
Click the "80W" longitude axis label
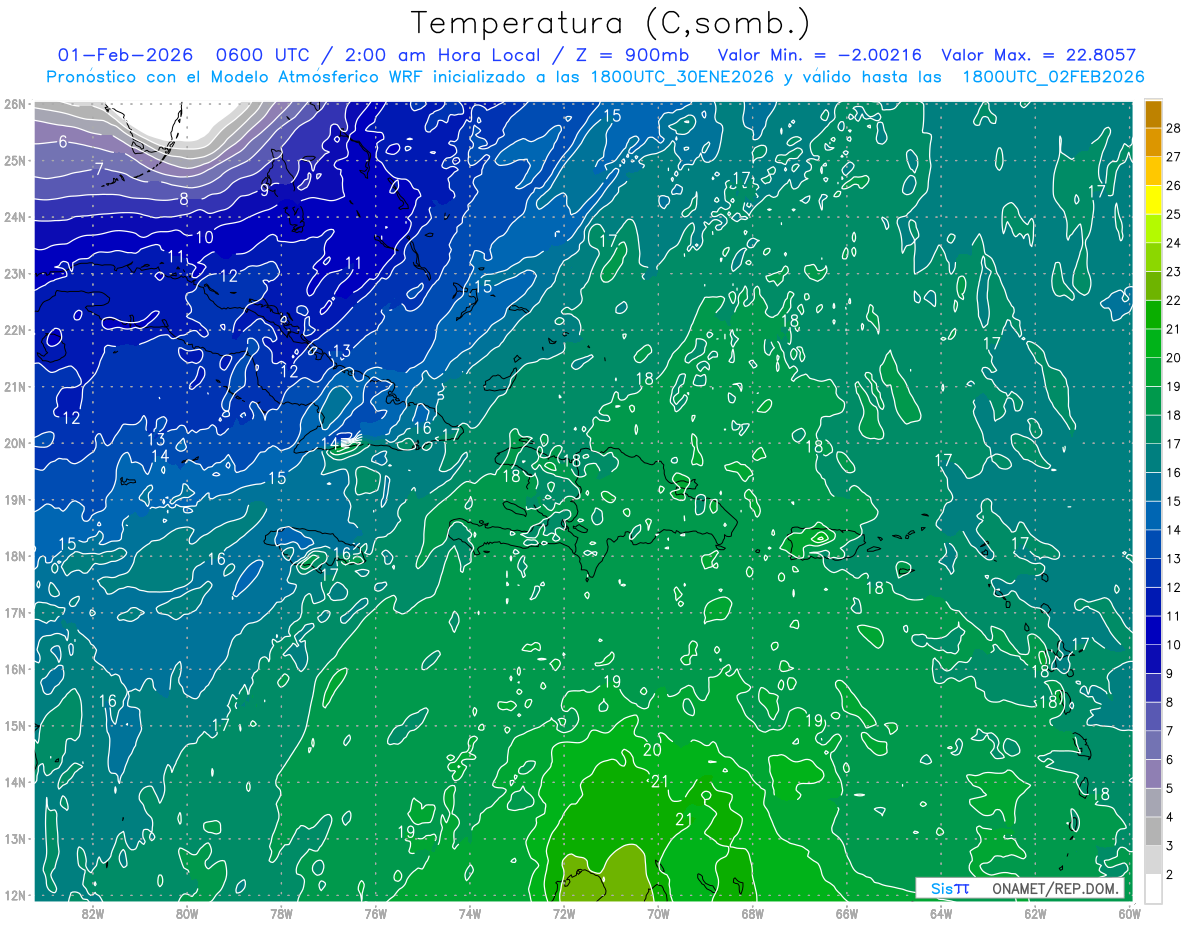[x=187, y=912]
